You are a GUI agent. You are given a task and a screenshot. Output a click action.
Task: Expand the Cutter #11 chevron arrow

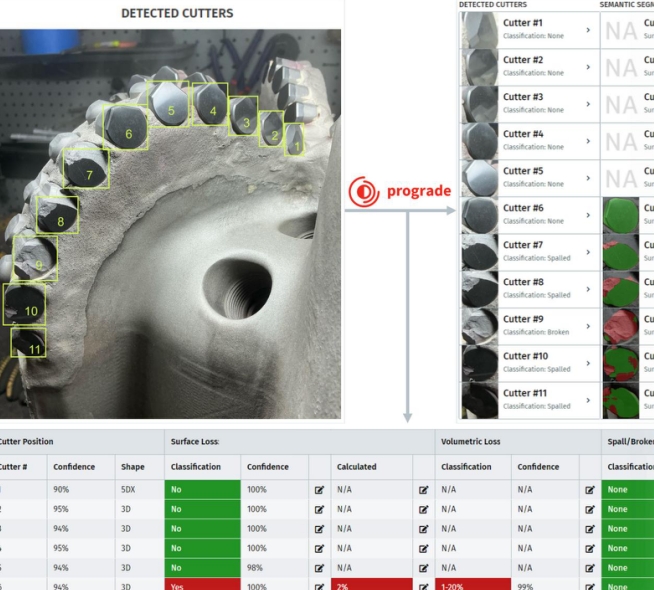click(588, 399)
